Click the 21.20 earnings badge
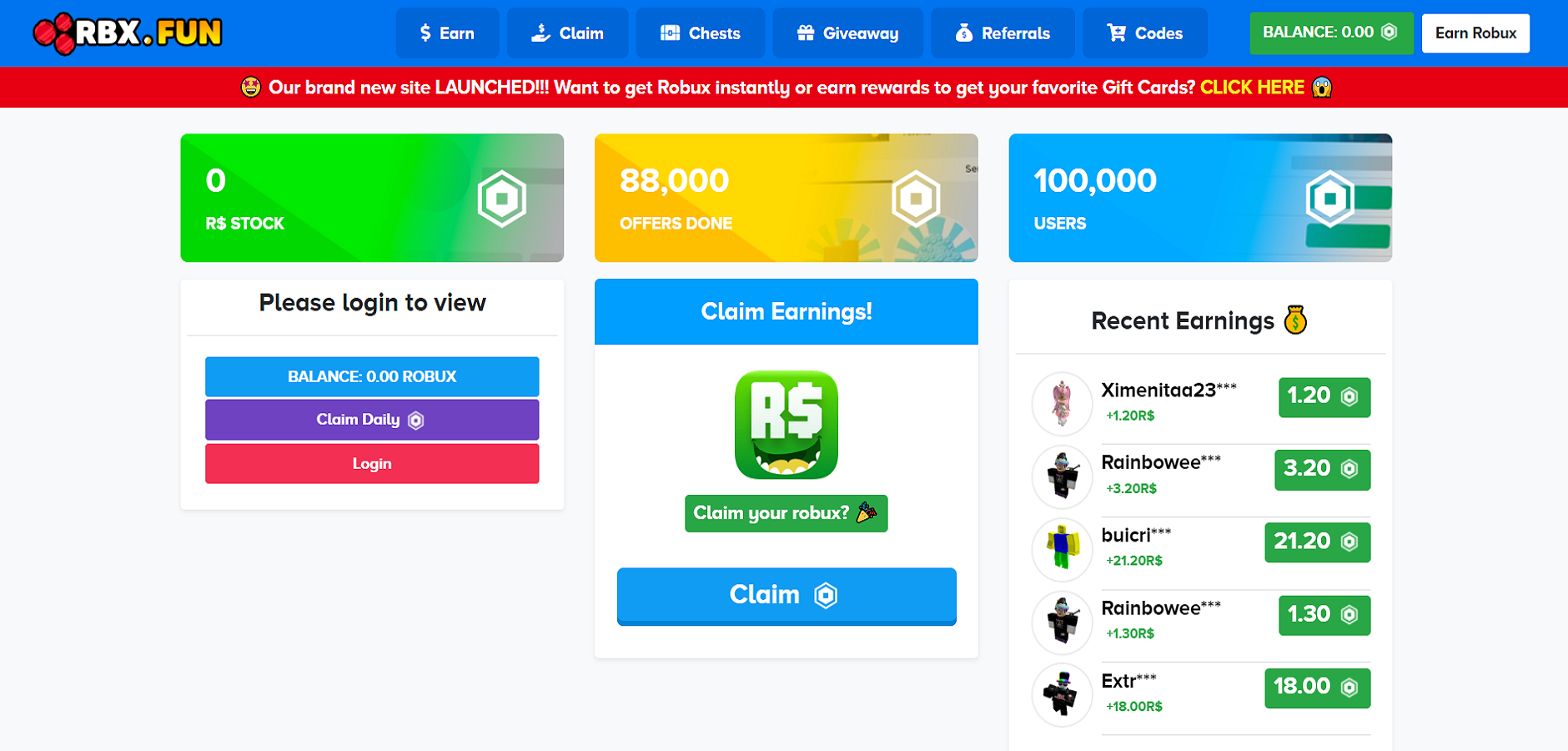1568x751 pixels. click(1317, 542)
